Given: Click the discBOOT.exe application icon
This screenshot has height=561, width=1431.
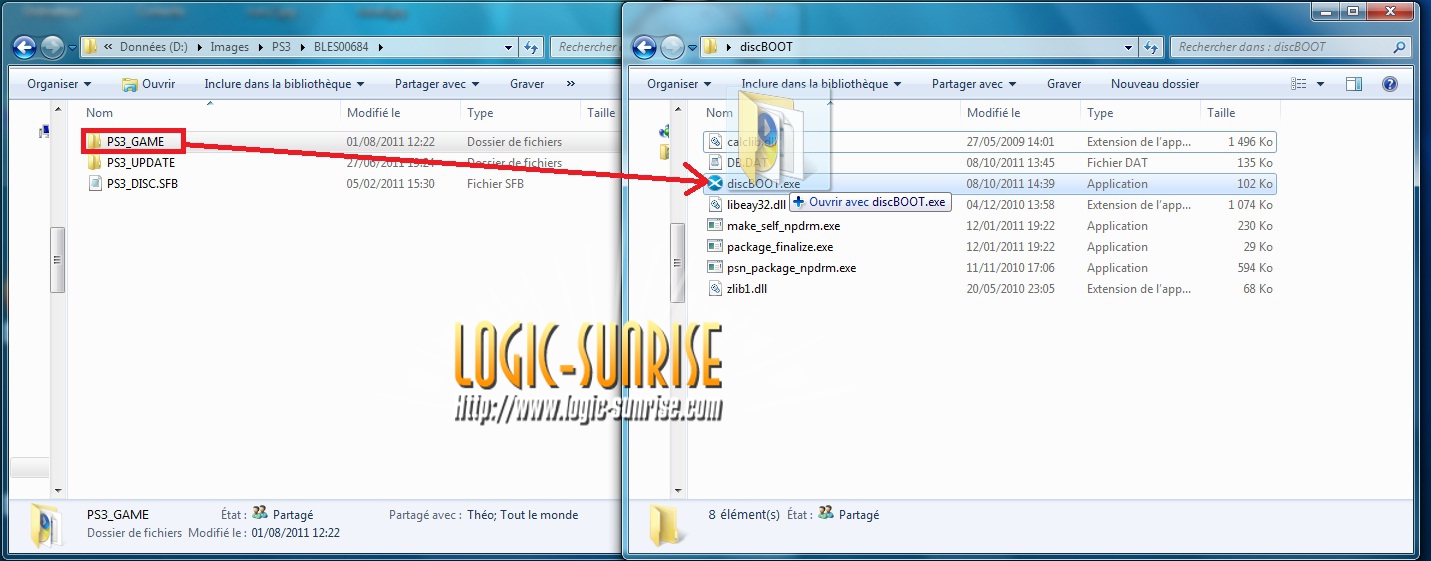Looking at the screenshot, I should [715, 184].
